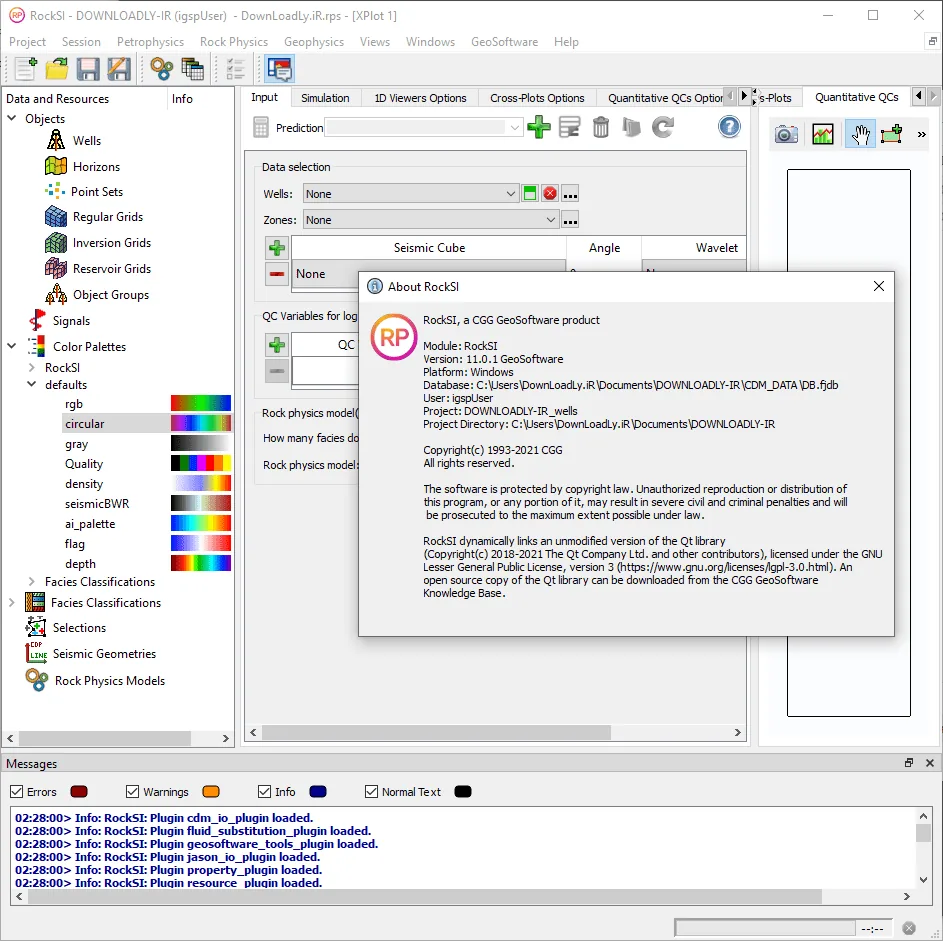Click the refresh arrow icon
The image size is (943, 941).
663,127
